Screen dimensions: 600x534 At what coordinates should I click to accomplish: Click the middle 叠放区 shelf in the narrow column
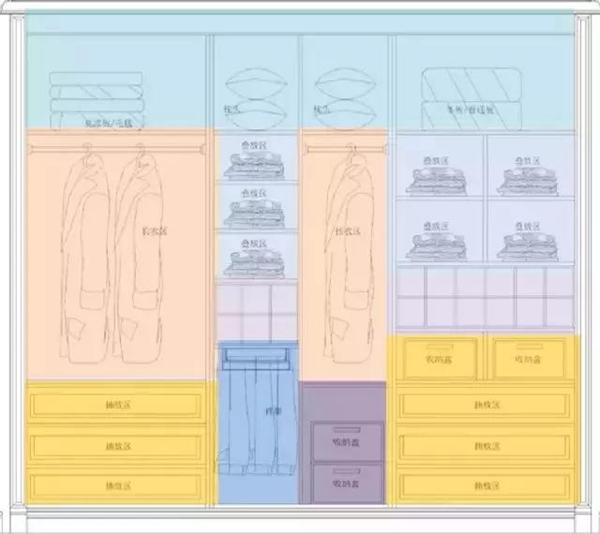pyautogui.click(x=256, y=206)
